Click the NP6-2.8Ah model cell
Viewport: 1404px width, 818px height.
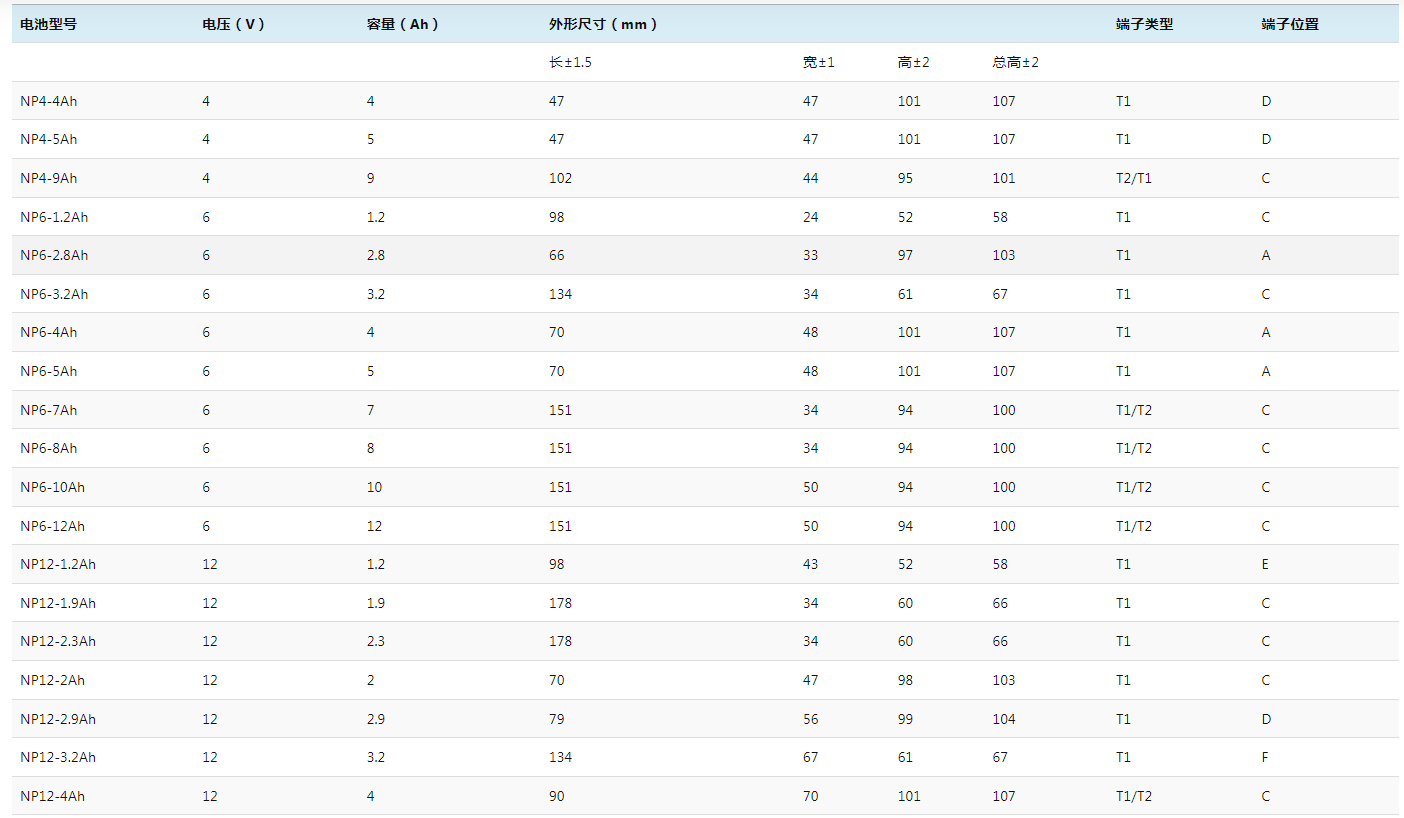tap(54, 255)
